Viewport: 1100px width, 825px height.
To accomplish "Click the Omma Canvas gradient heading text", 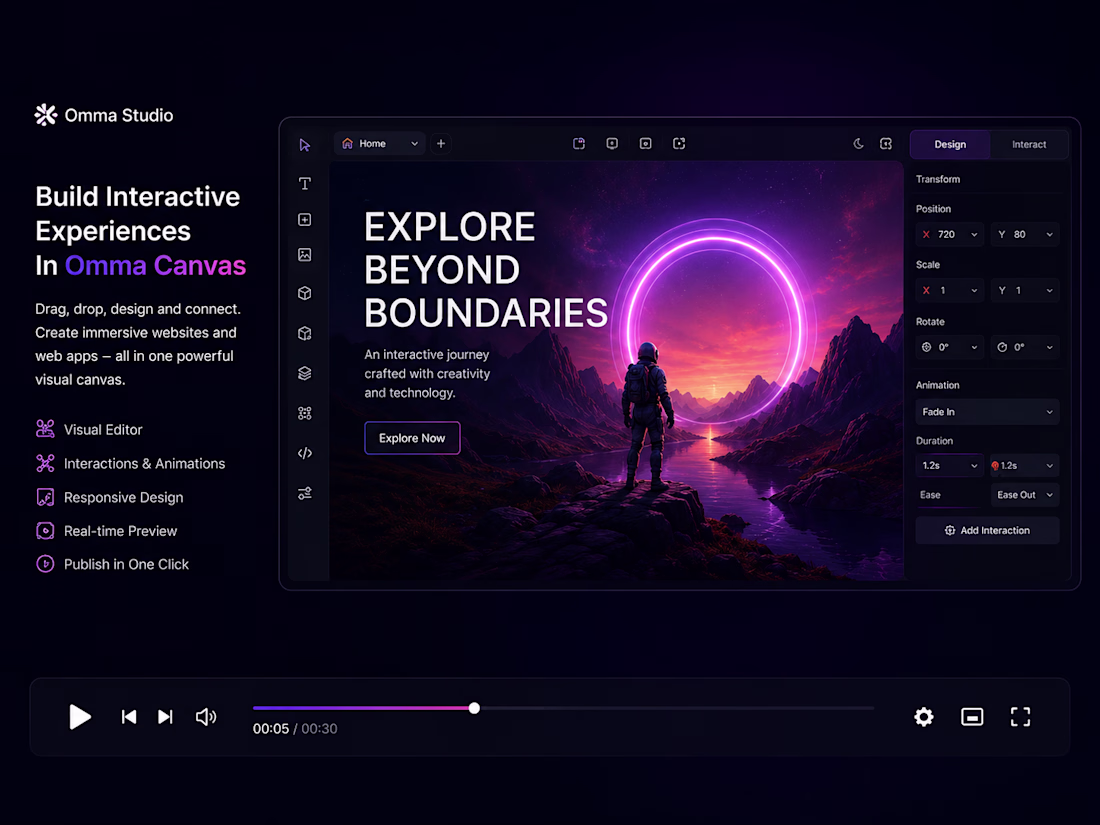I will 155,266.
